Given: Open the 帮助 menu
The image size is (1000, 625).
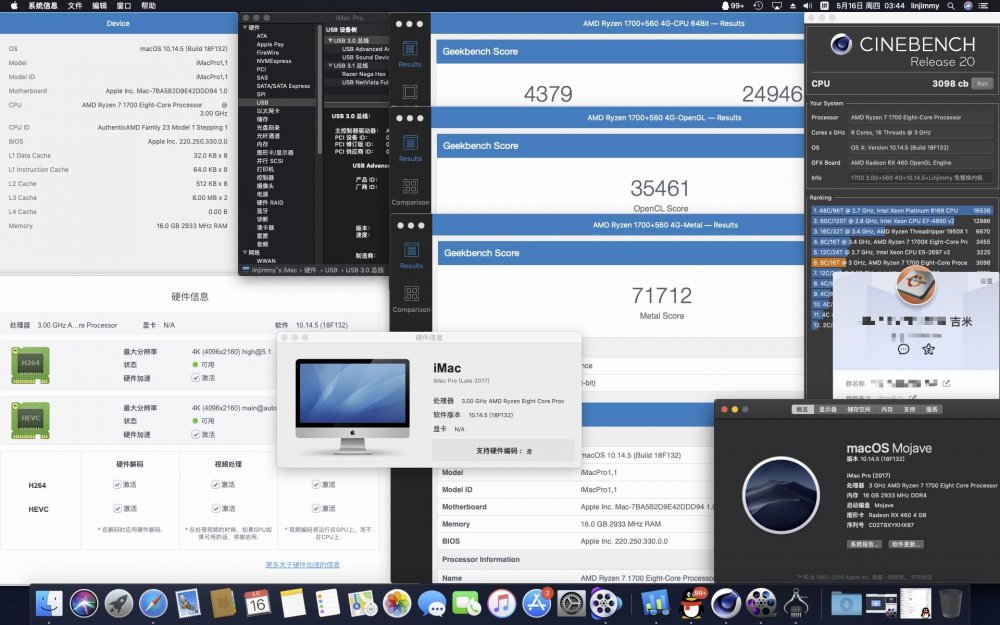Looking at the screenshot, I should [148, 6].
